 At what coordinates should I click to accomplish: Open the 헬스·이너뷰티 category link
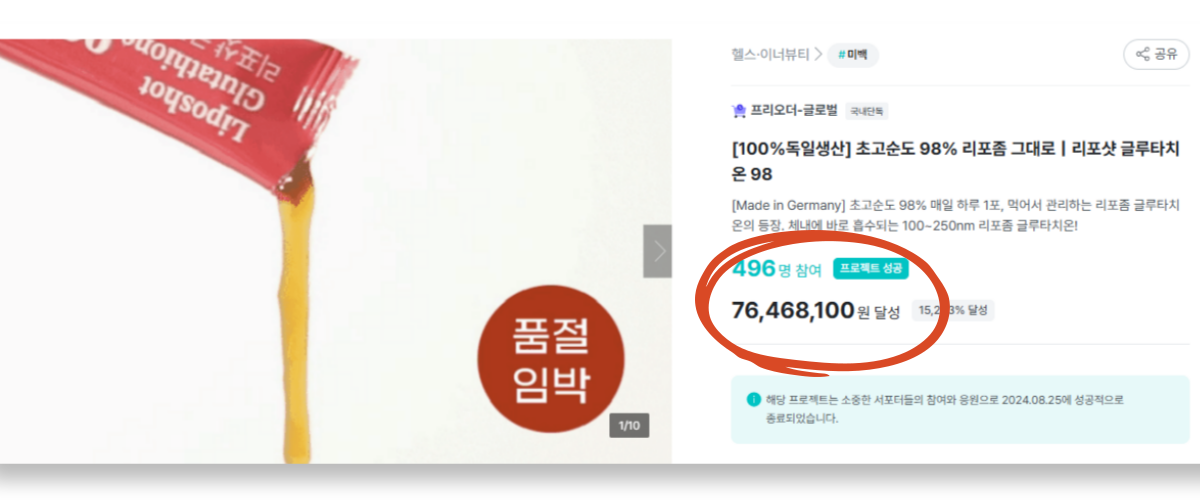tap(770, 55)
